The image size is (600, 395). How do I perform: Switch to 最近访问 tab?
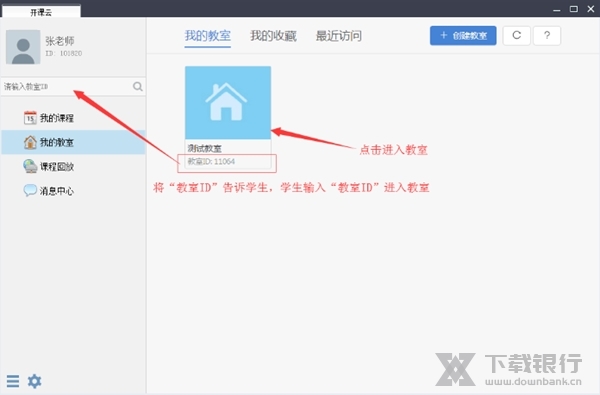click(x=339, y=36)
